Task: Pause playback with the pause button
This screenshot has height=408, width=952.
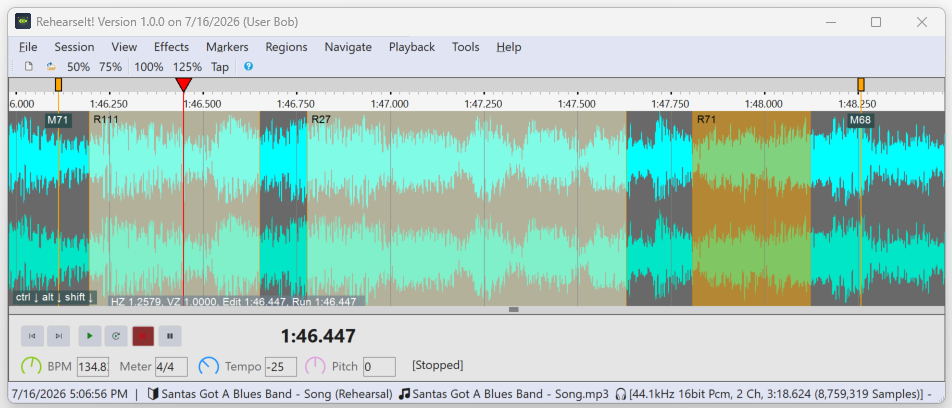Action: coord(170,336)
